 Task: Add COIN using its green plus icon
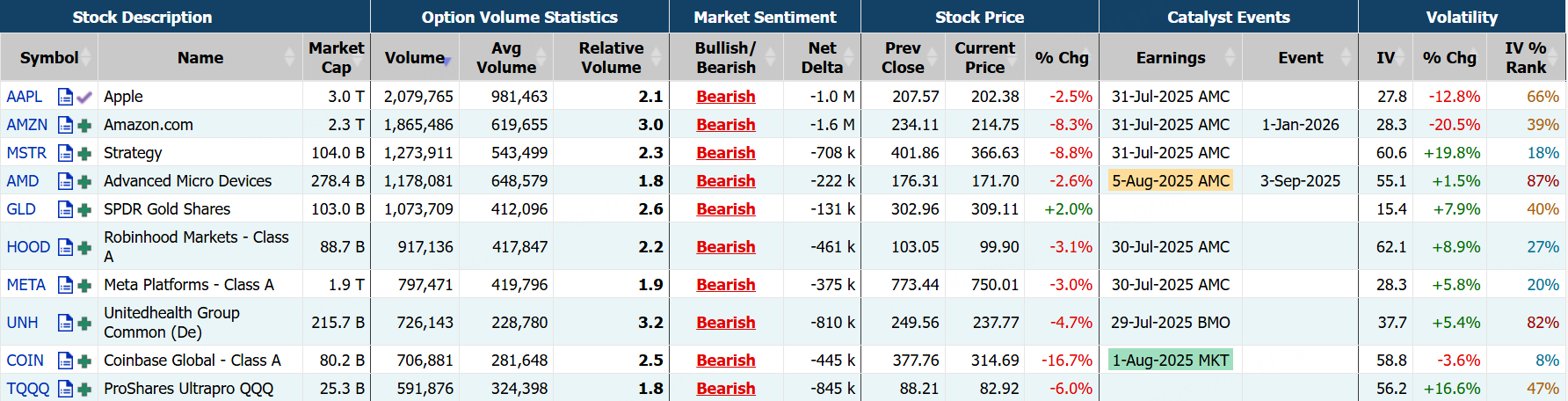(84, 361)
